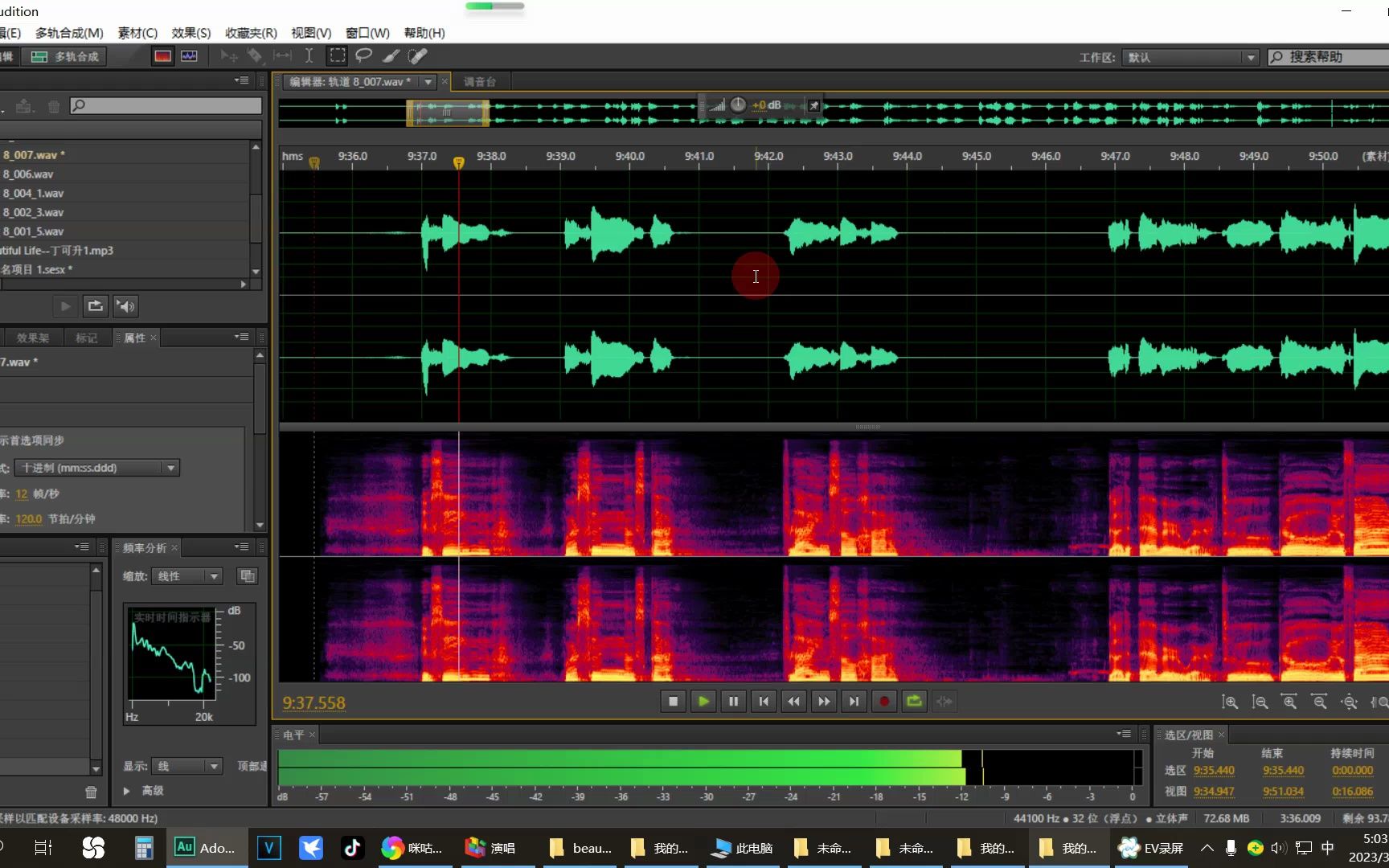Click loop playback icon in files panel
1389x868 pixels.
tap(96, 305)
